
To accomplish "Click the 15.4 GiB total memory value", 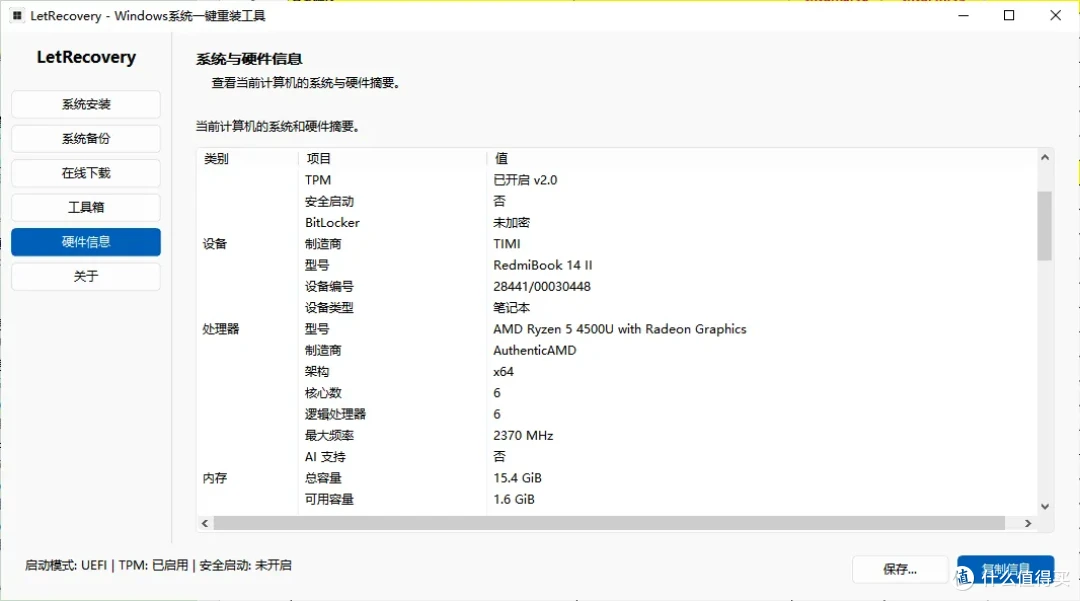I will click(517, 478).
